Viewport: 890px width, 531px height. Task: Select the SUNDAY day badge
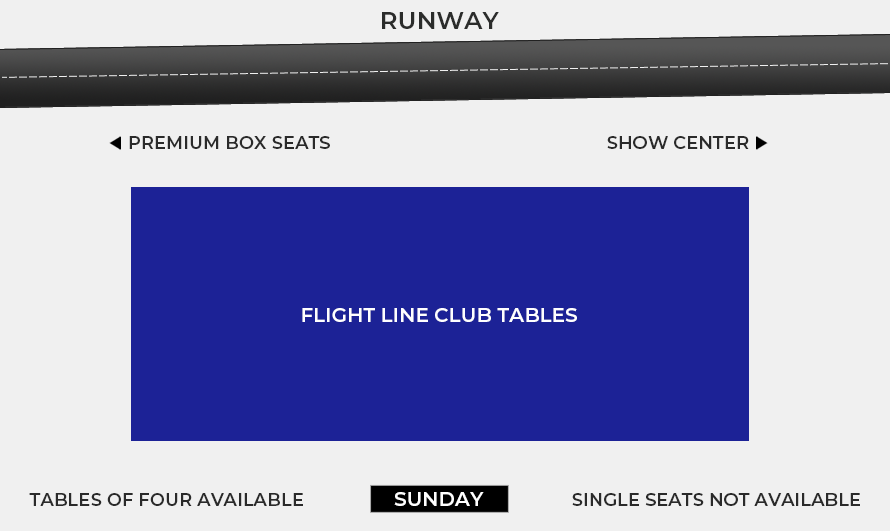(x=439, y=499)
